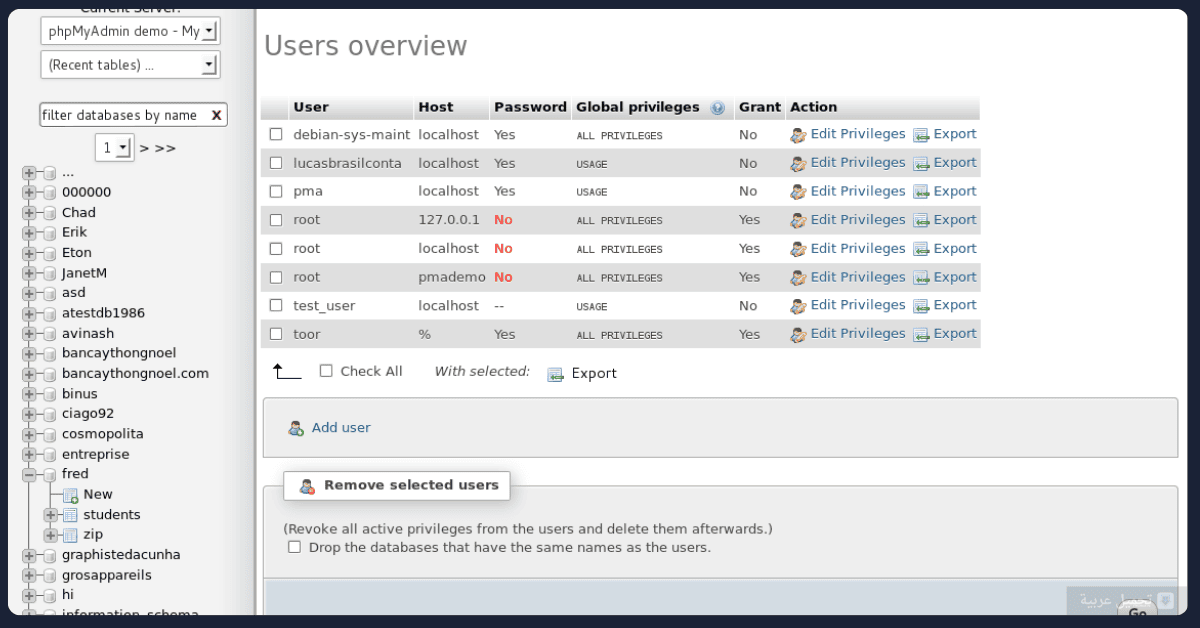Click the With selected Export icon
Viewport: 1200px width, 628px height.
pos(556,374)
